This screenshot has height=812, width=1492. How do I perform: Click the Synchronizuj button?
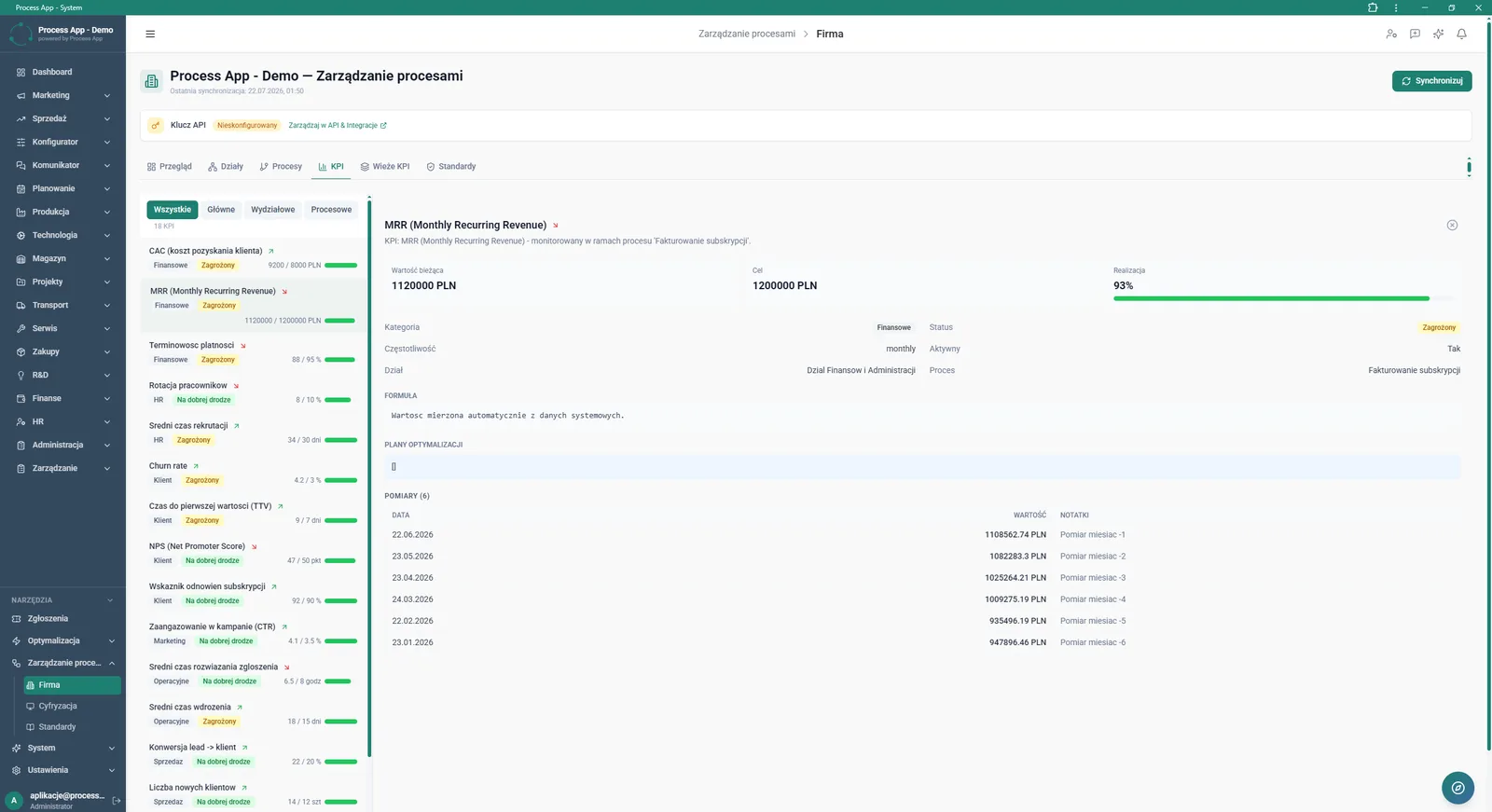[1431, 81]
